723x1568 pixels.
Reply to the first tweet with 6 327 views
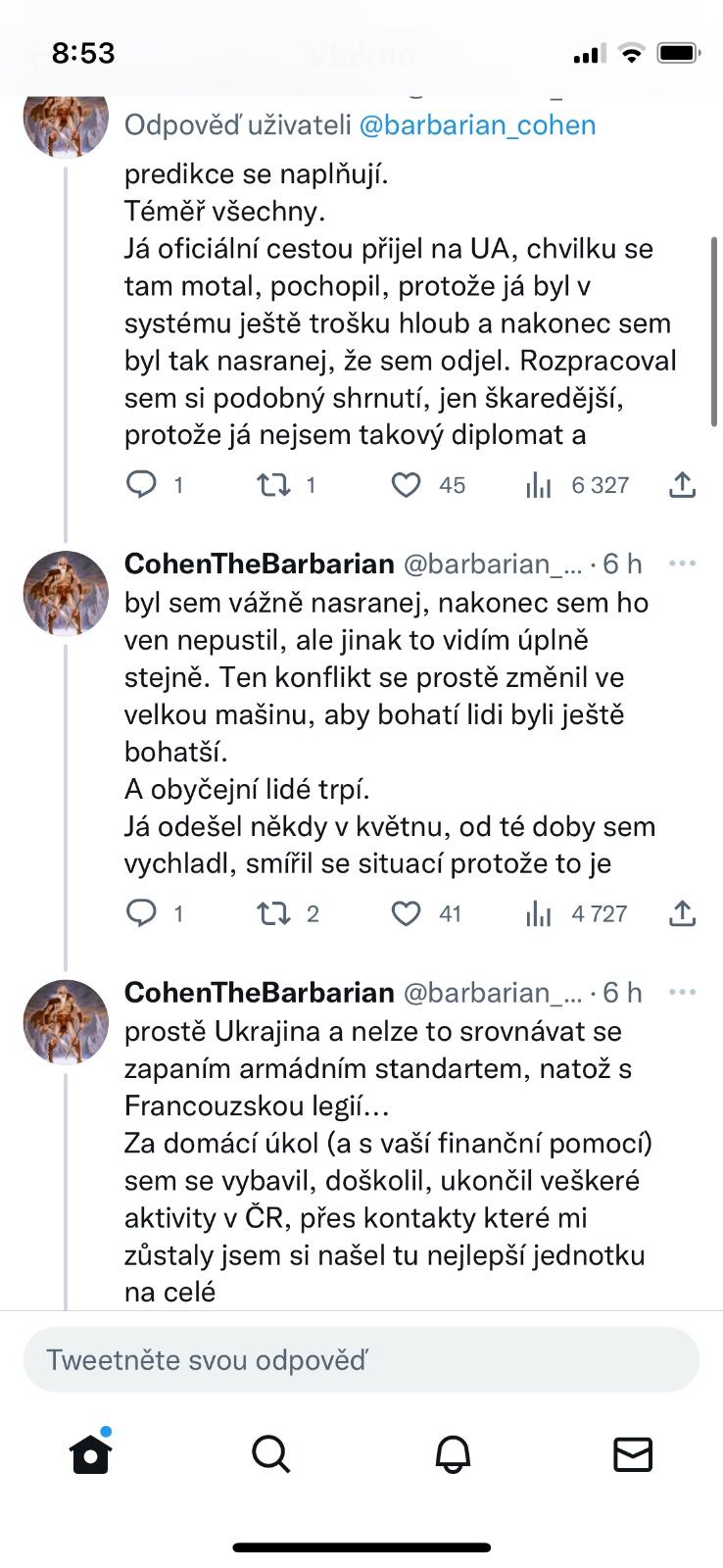click(x=142, y=485)
